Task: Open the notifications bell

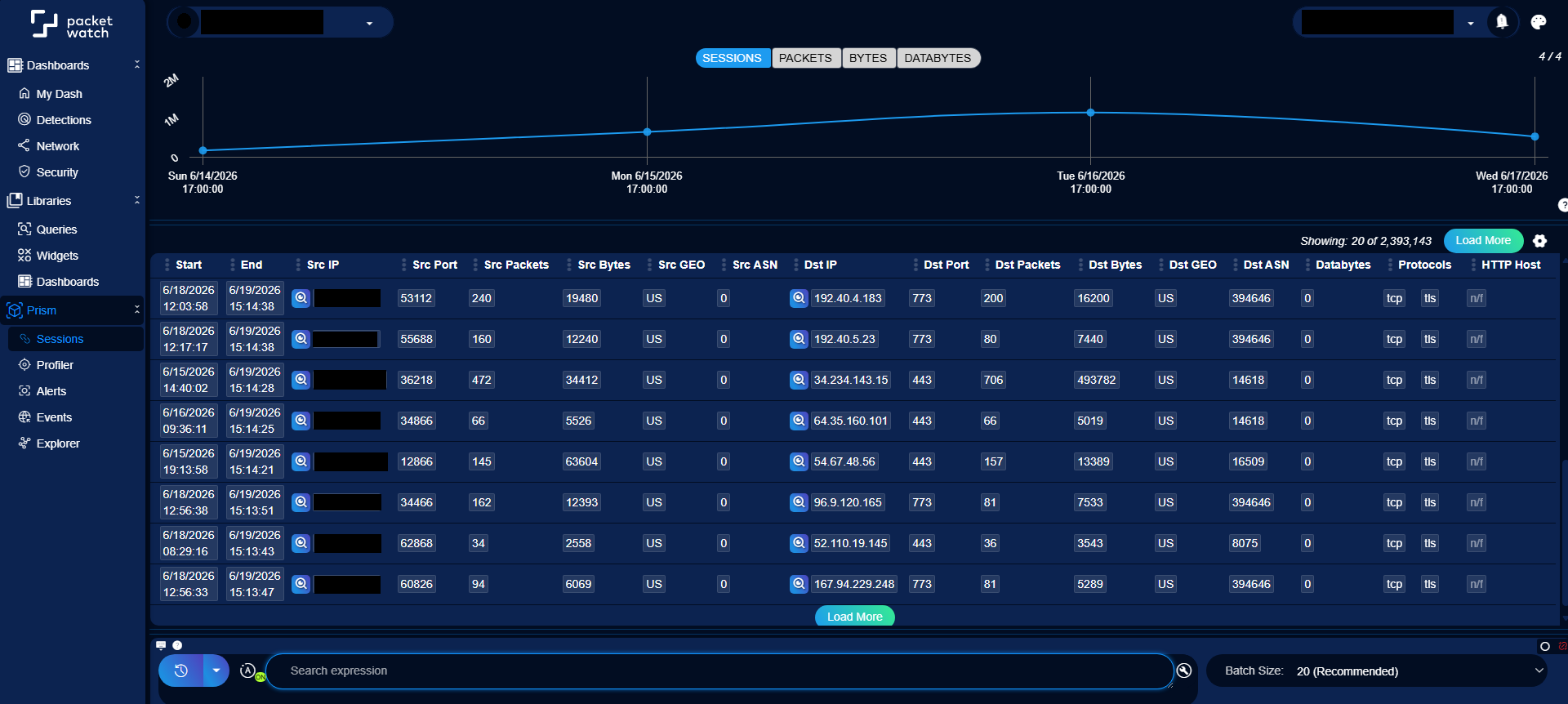Action: coord(1501,22)
